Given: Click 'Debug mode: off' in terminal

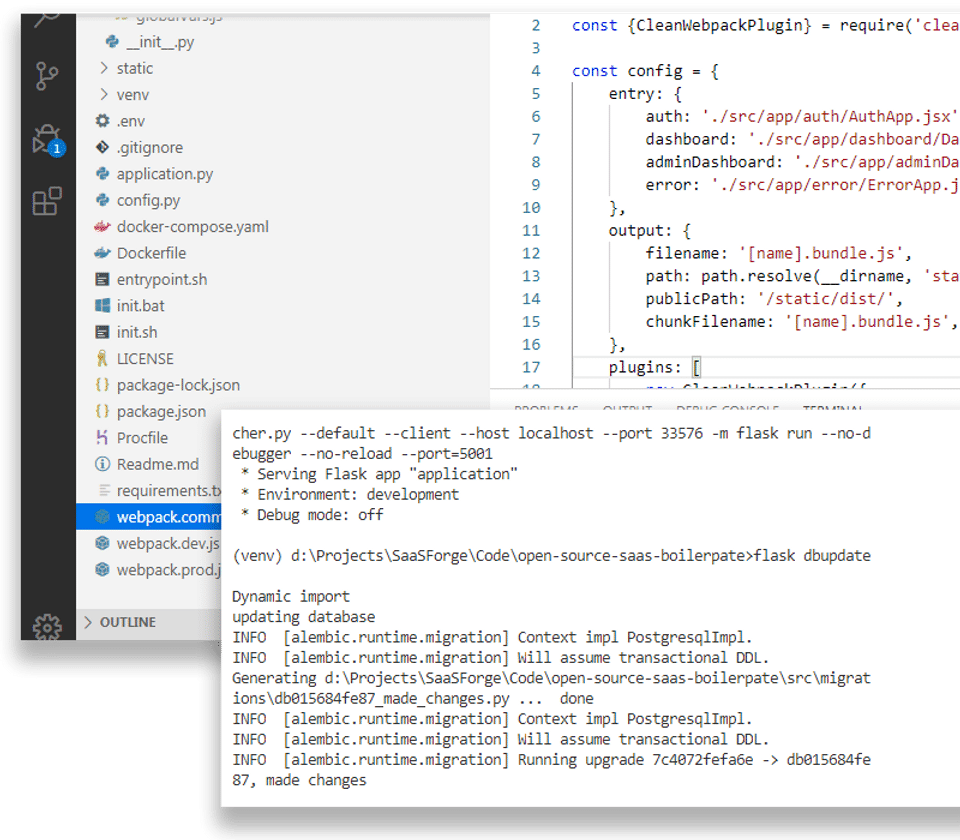Looking at the screenshot, I should (x=320, y=515).
